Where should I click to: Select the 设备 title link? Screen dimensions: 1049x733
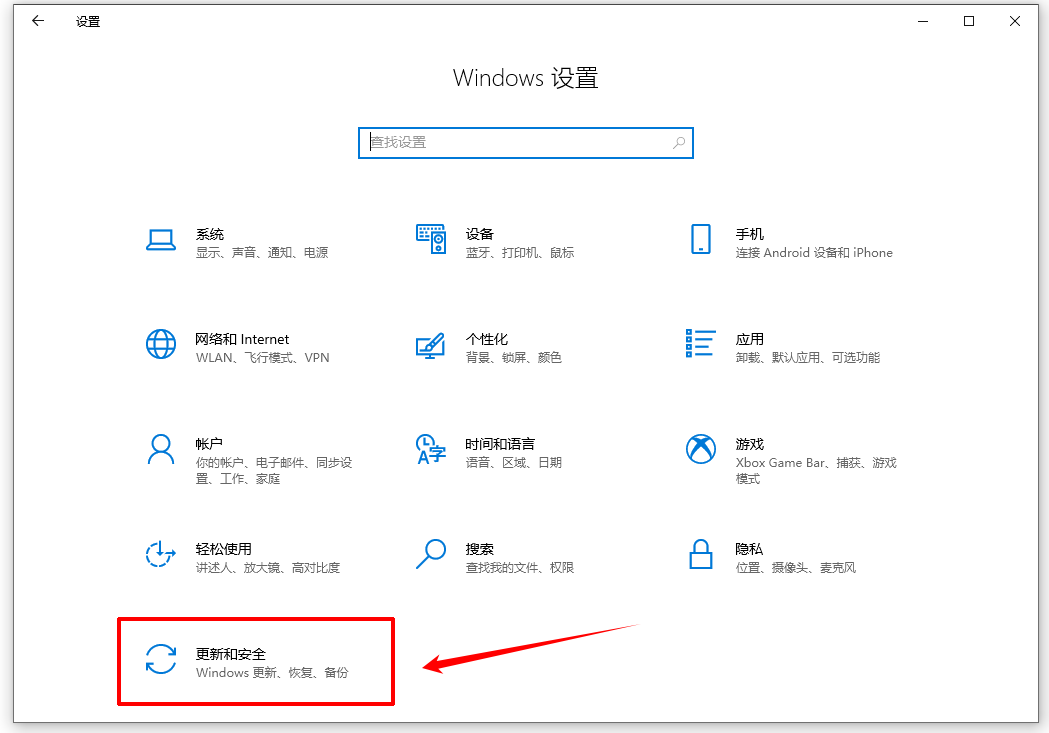pyautogui.click(x=479, y=234)
